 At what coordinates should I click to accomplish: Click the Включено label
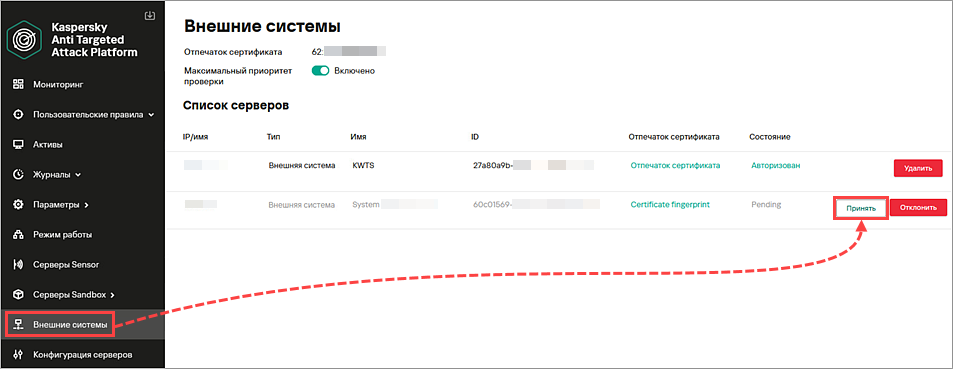click(354, 71)
